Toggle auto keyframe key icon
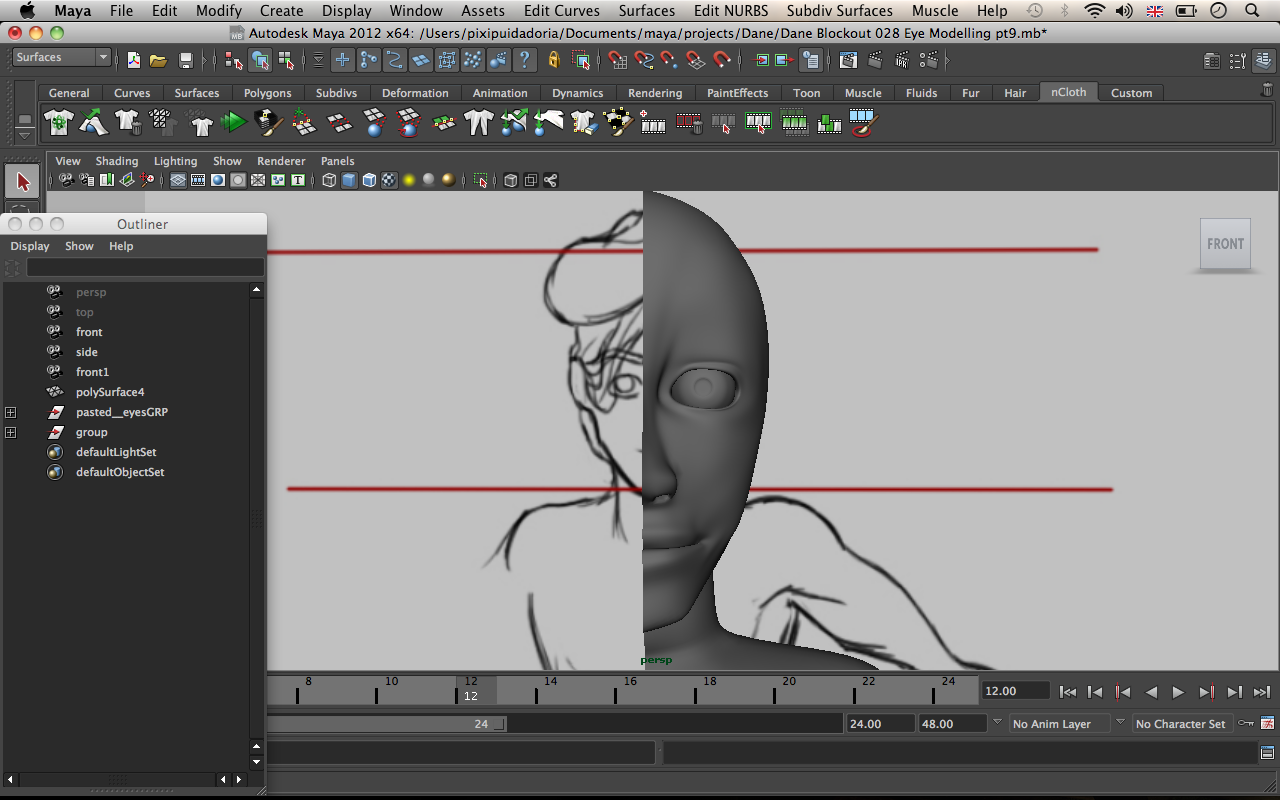The image size is (1280, 800). pyautogui.click(x=1245, y=723)
